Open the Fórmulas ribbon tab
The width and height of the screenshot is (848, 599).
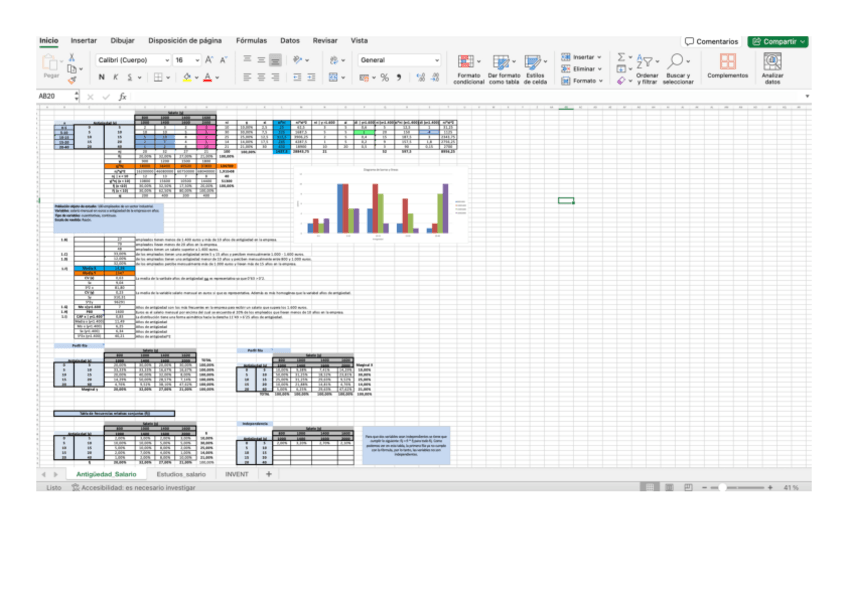point(251,41)
